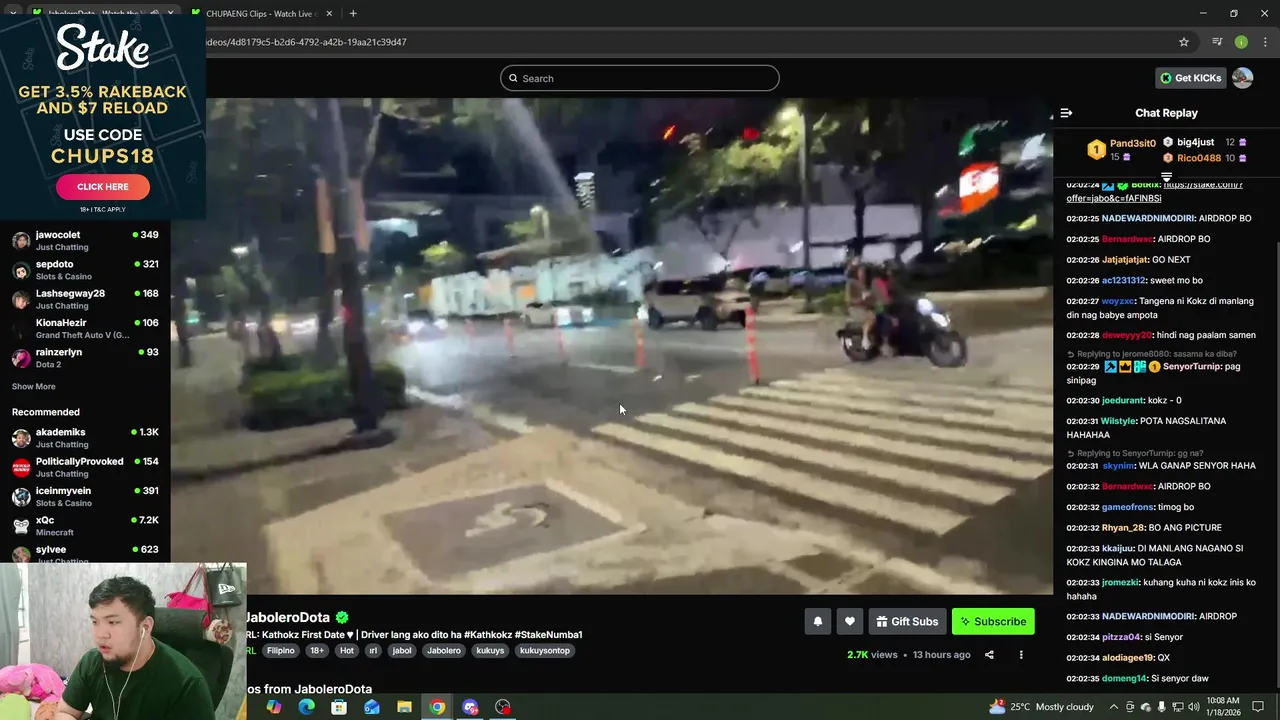Screen dimensions: 1280x720
Task: Close the JaboleroDota browser tab
Action: [x=170, y=13]
